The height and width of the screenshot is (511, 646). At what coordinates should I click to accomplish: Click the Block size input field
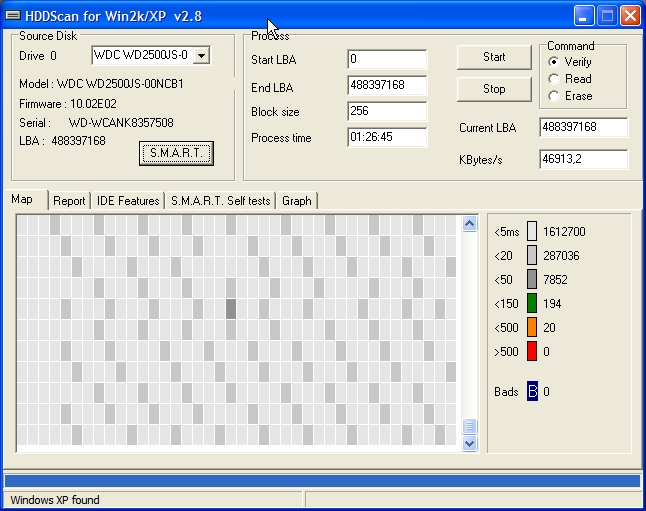pos(387,111)
